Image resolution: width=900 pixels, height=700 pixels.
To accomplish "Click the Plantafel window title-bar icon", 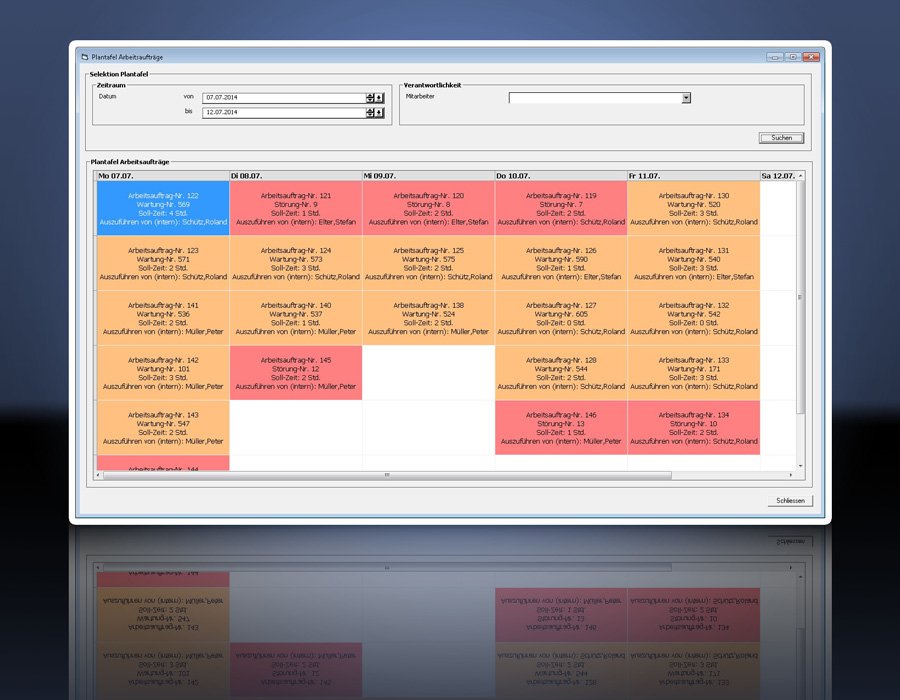I will point(84,57).
